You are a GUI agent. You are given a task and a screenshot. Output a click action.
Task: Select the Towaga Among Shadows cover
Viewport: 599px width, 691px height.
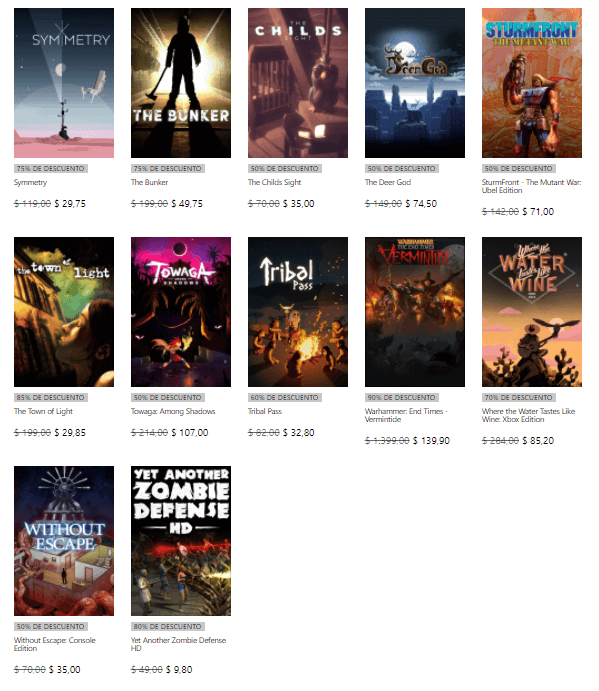[181, 312]
